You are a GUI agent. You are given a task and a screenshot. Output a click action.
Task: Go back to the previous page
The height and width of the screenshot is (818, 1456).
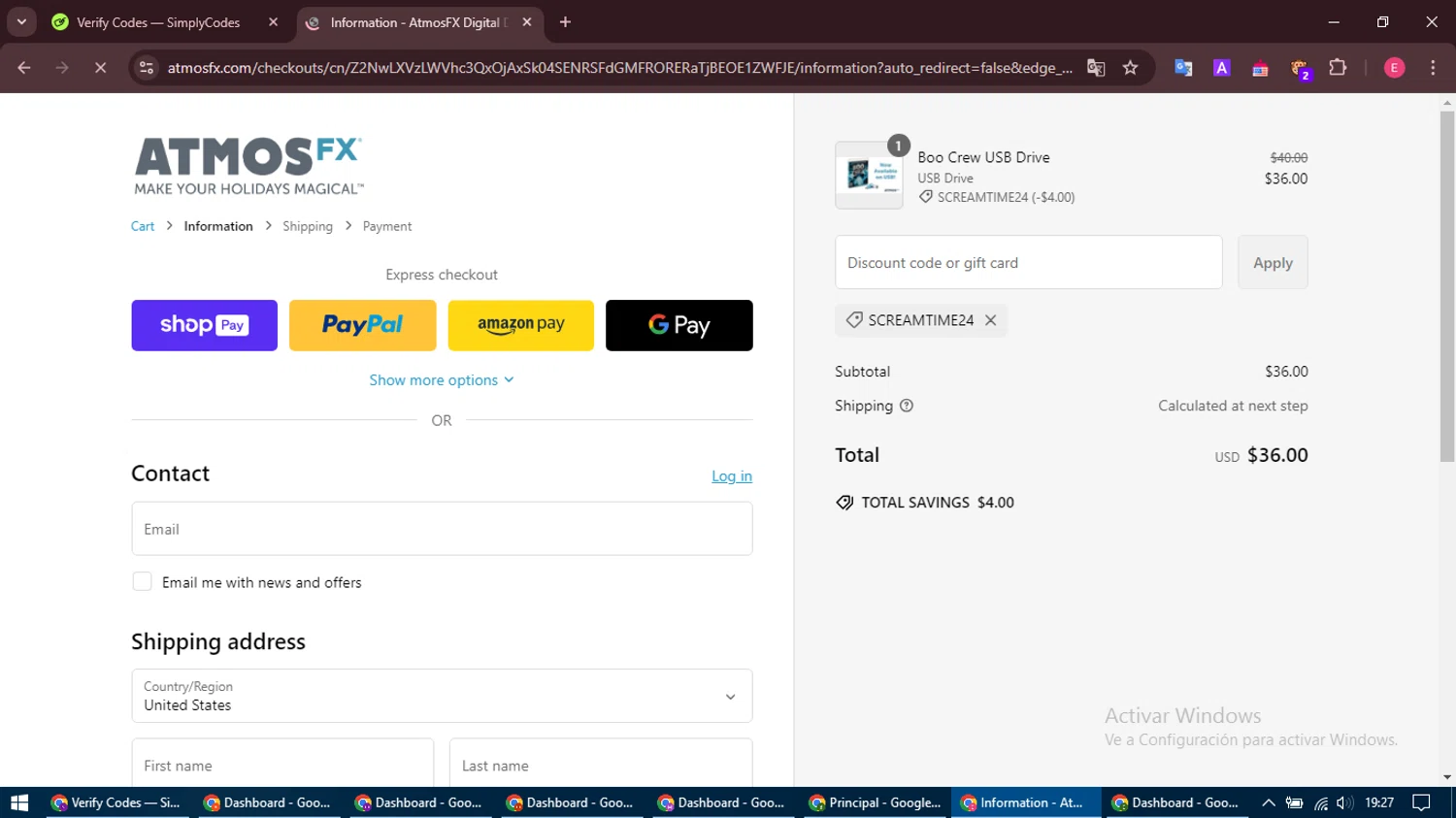coord(24,68)
